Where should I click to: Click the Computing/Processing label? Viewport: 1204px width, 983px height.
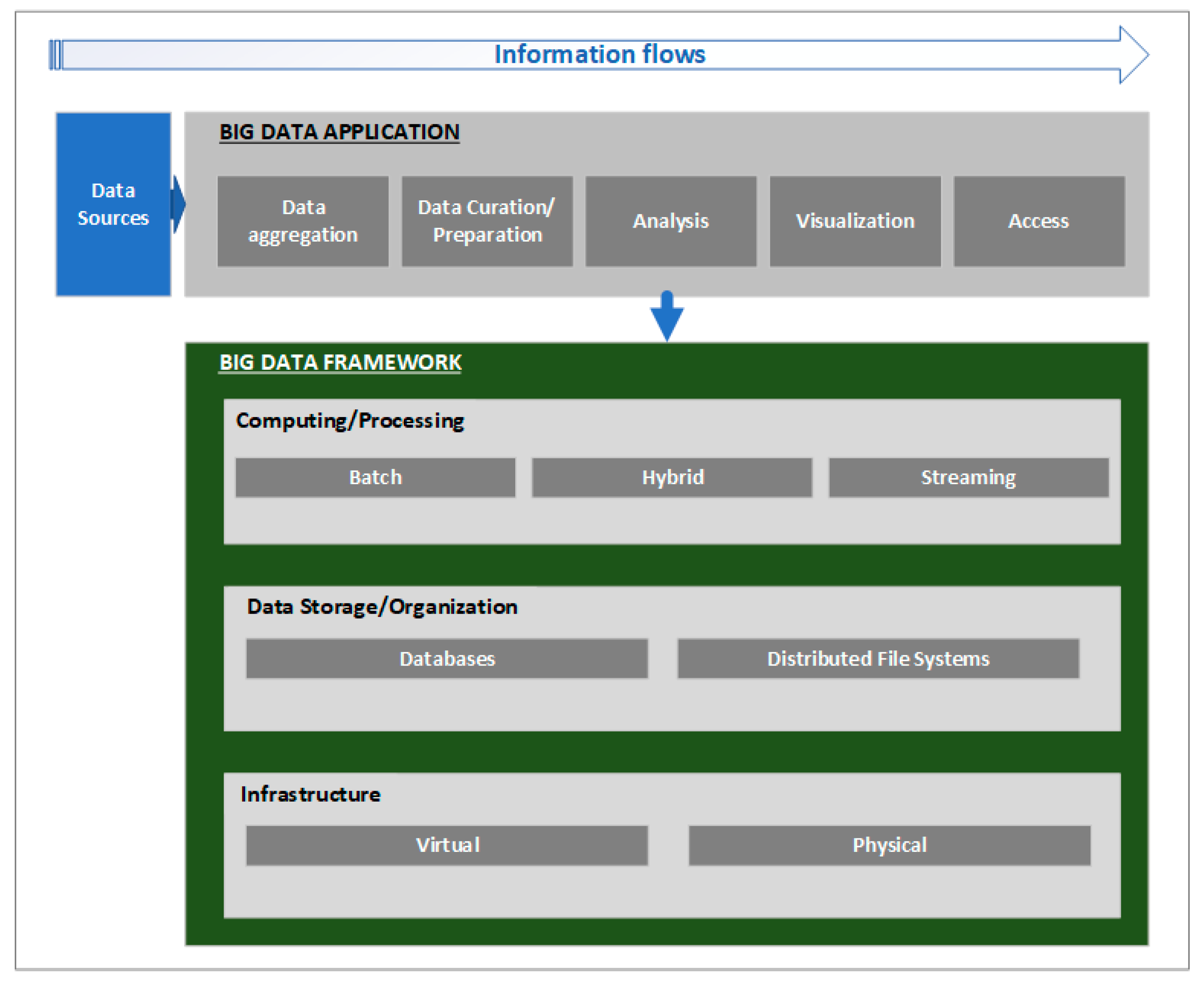pyautogui.click(x=350, y=421)
